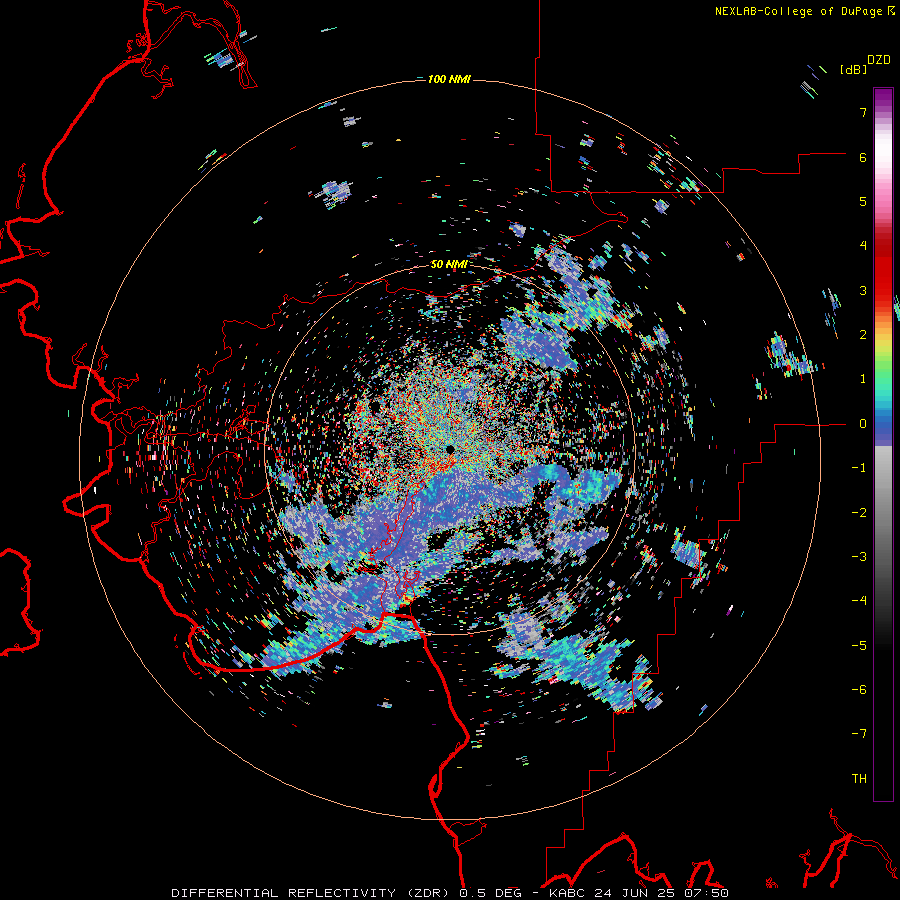Click the -3 value on color scale

[859, 557]
